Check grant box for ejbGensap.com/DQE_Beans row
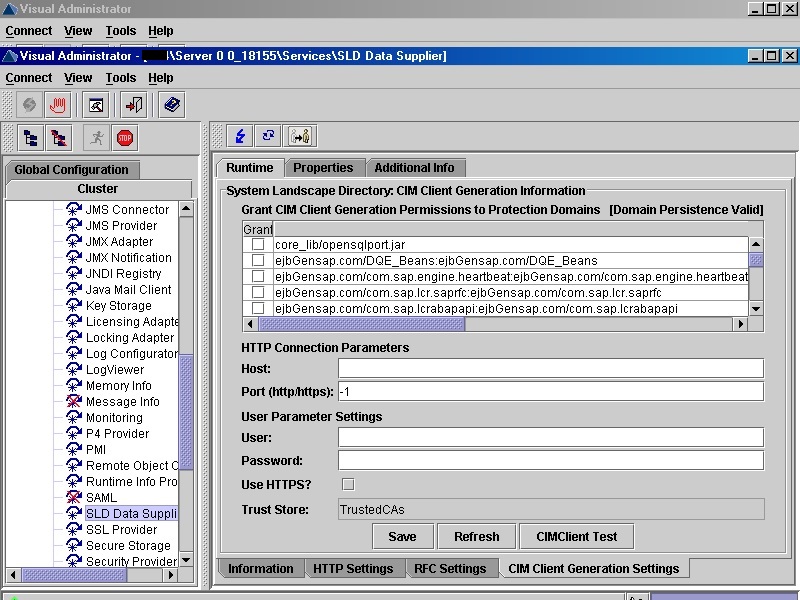This screenshot has width=800, height=600. [x=258, y=260]
